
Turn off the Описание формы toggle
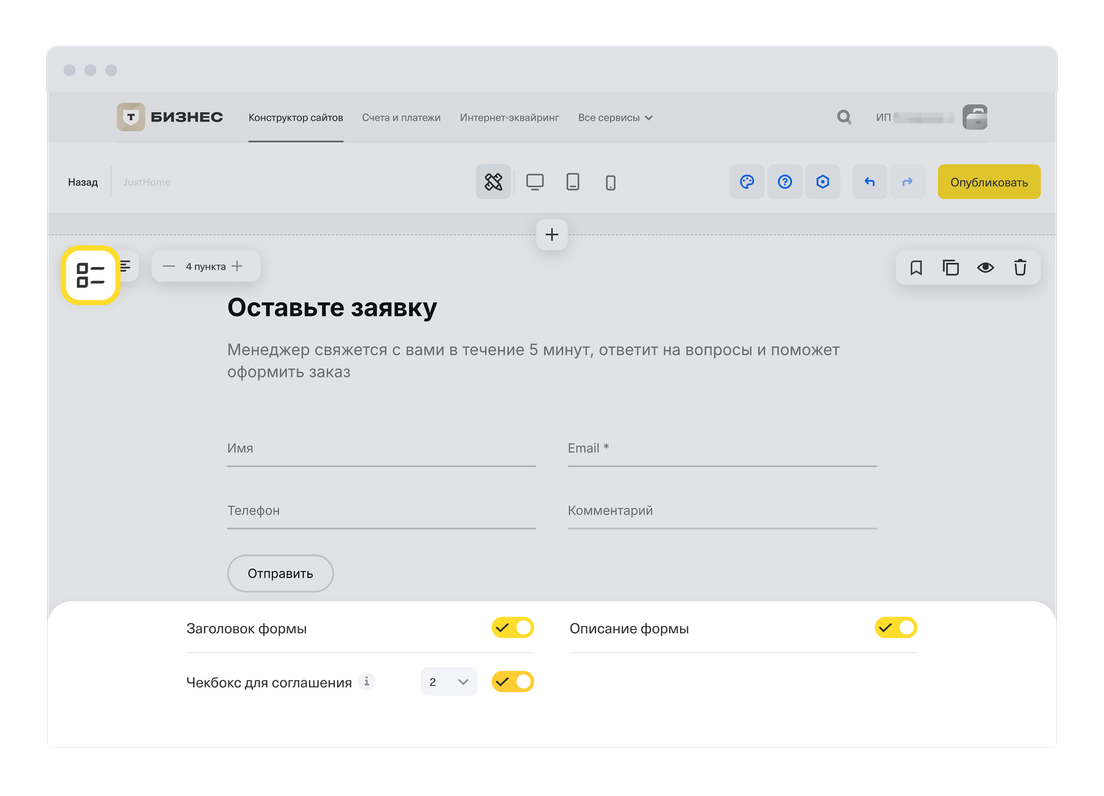895,628
